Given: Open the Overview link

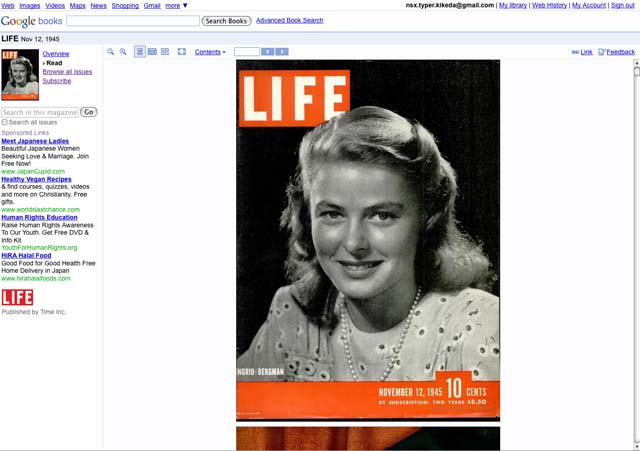Looking at the screenshot, I should click(56, 54).
